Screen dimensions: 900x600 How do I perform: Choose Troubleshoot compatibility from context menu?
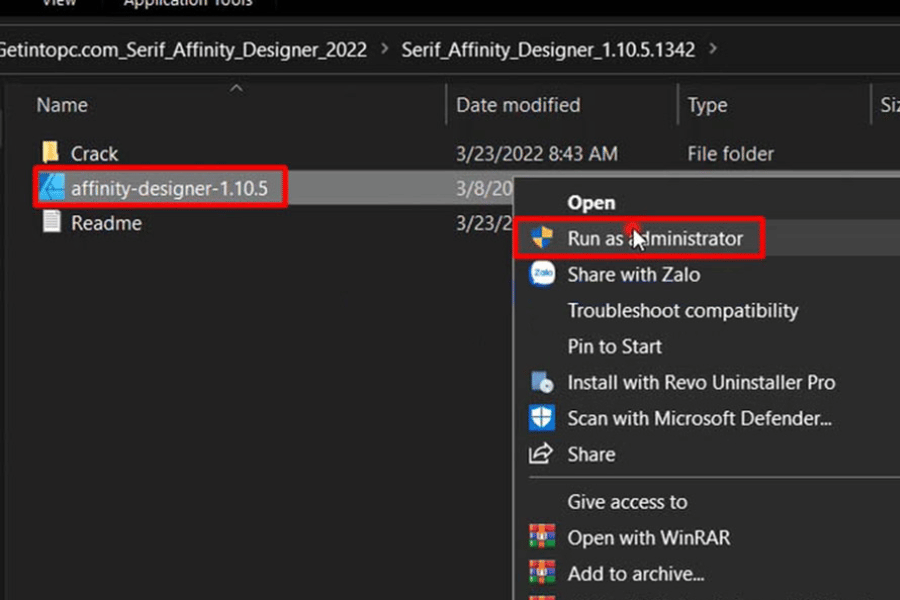682,310
